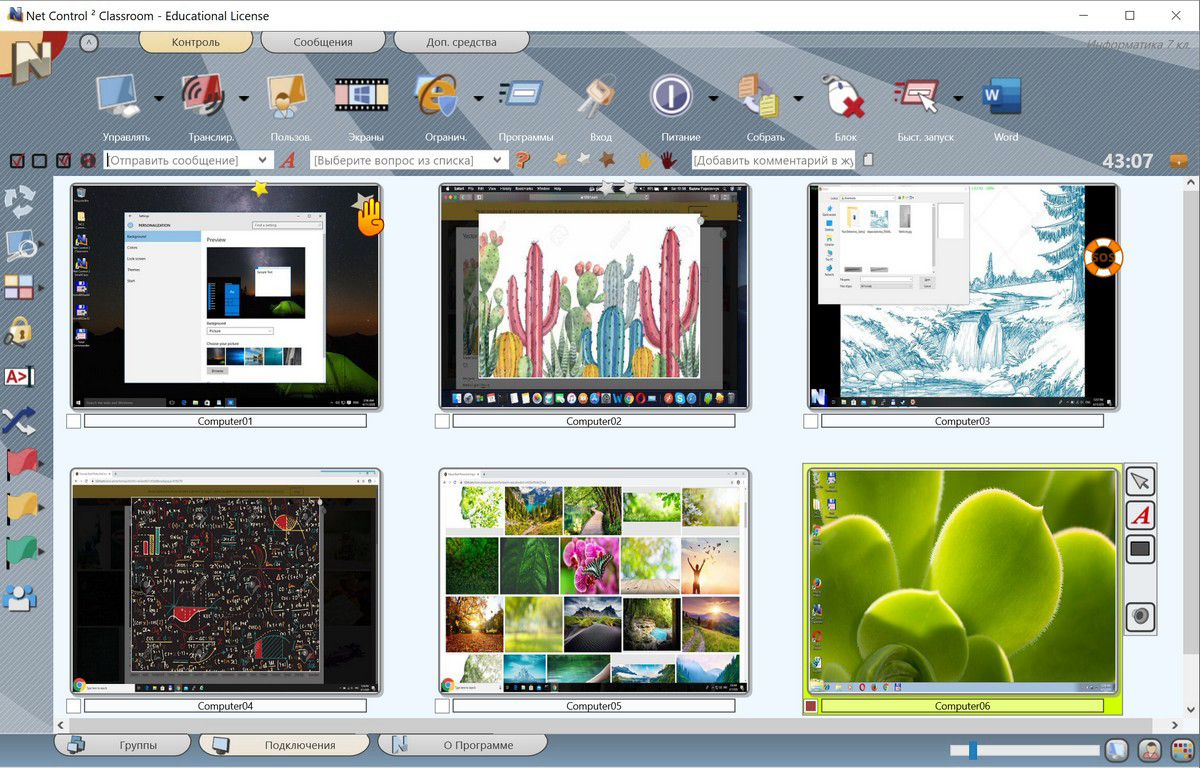This screenshot has width=1200, height=768.
Task: Expand the Отправить сообщение dropdown
Action: (263, 160)
